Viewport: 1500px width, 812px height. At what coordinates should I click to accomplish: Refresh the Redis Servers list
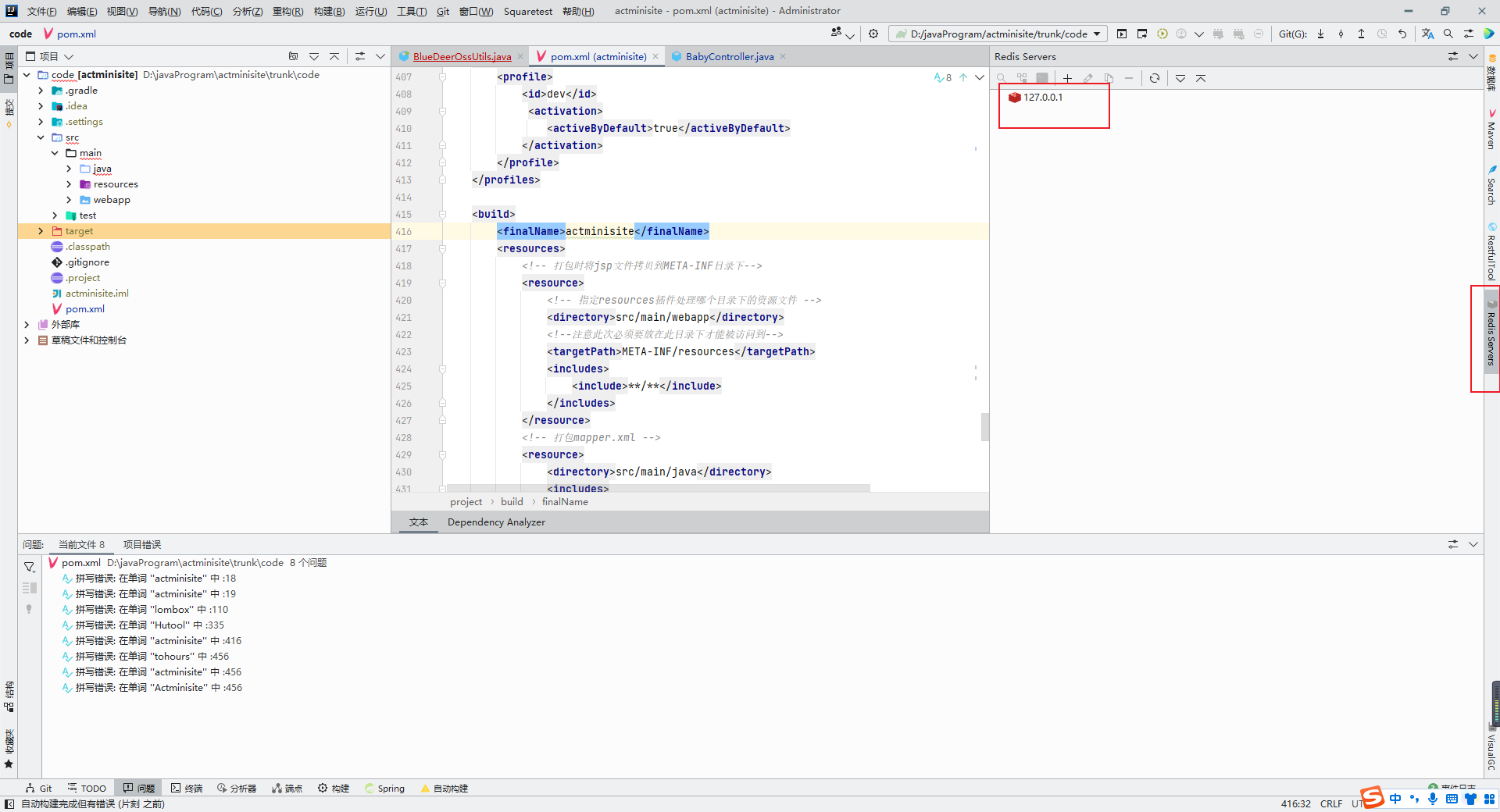click(x=1155, y=78)
